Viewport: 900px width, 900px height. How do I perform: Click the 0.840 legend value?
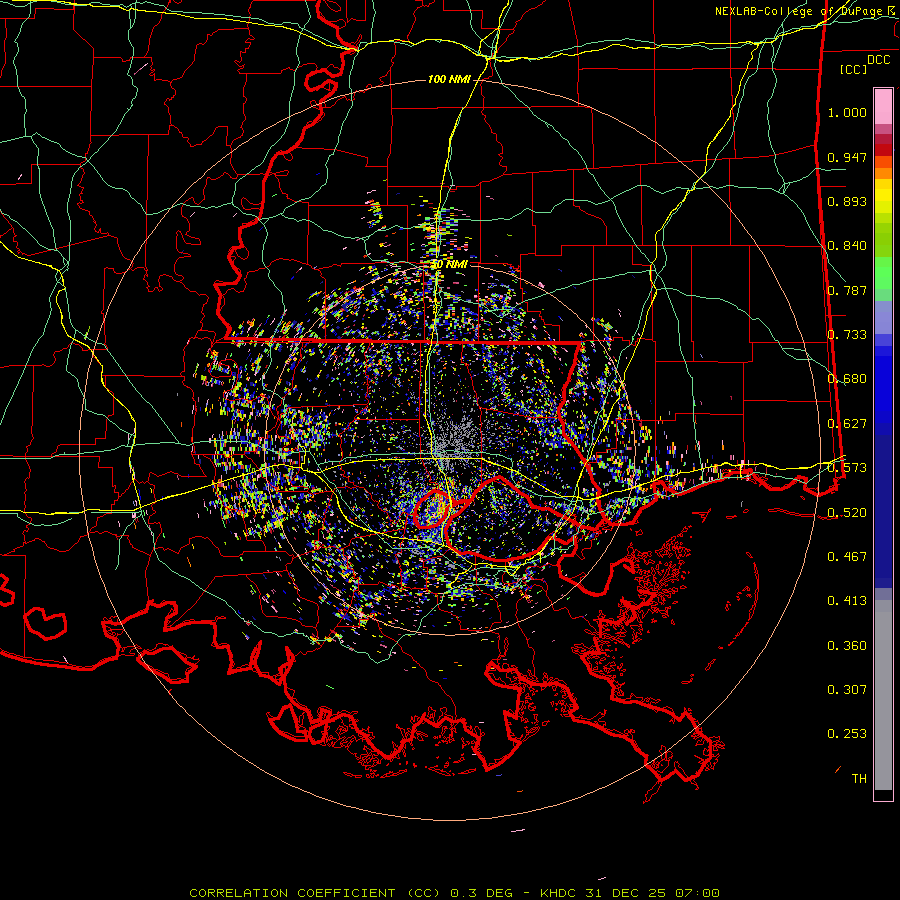coord(847,246)
